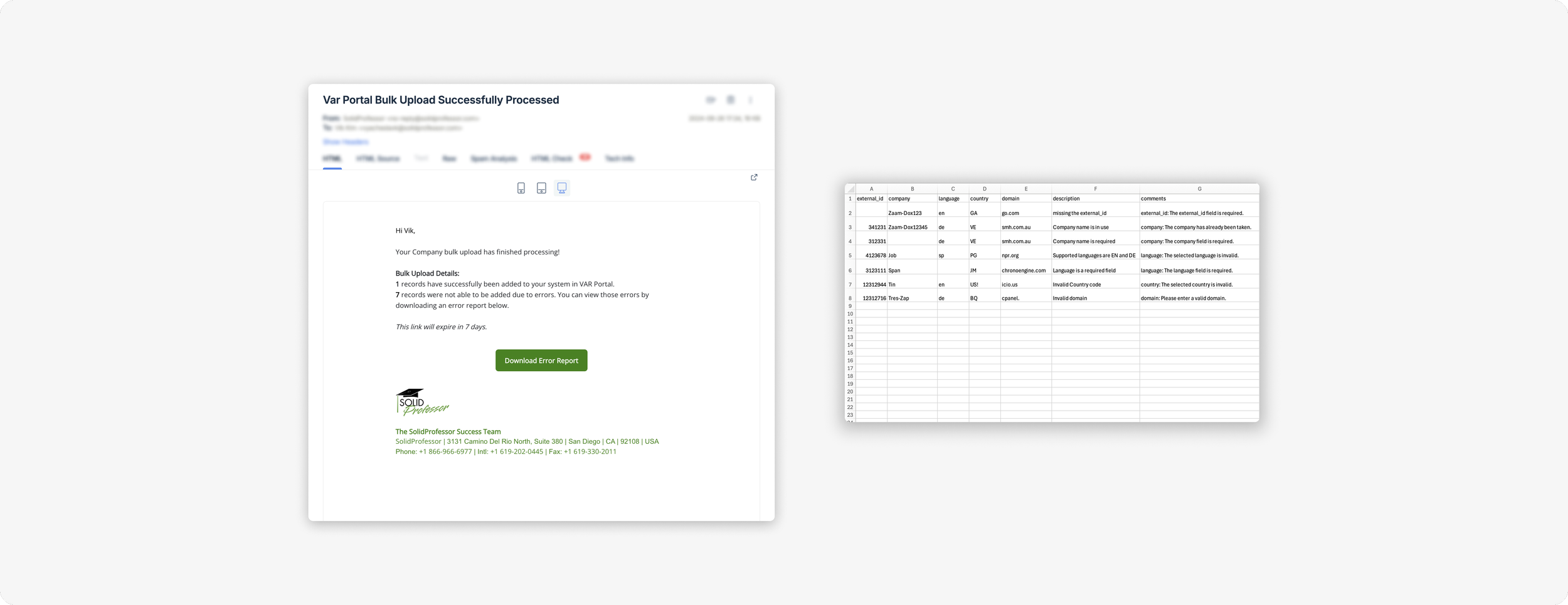Select cell 'go.com'
This screenshot has width=1568, height=605.
click(x=1026, y=211)
